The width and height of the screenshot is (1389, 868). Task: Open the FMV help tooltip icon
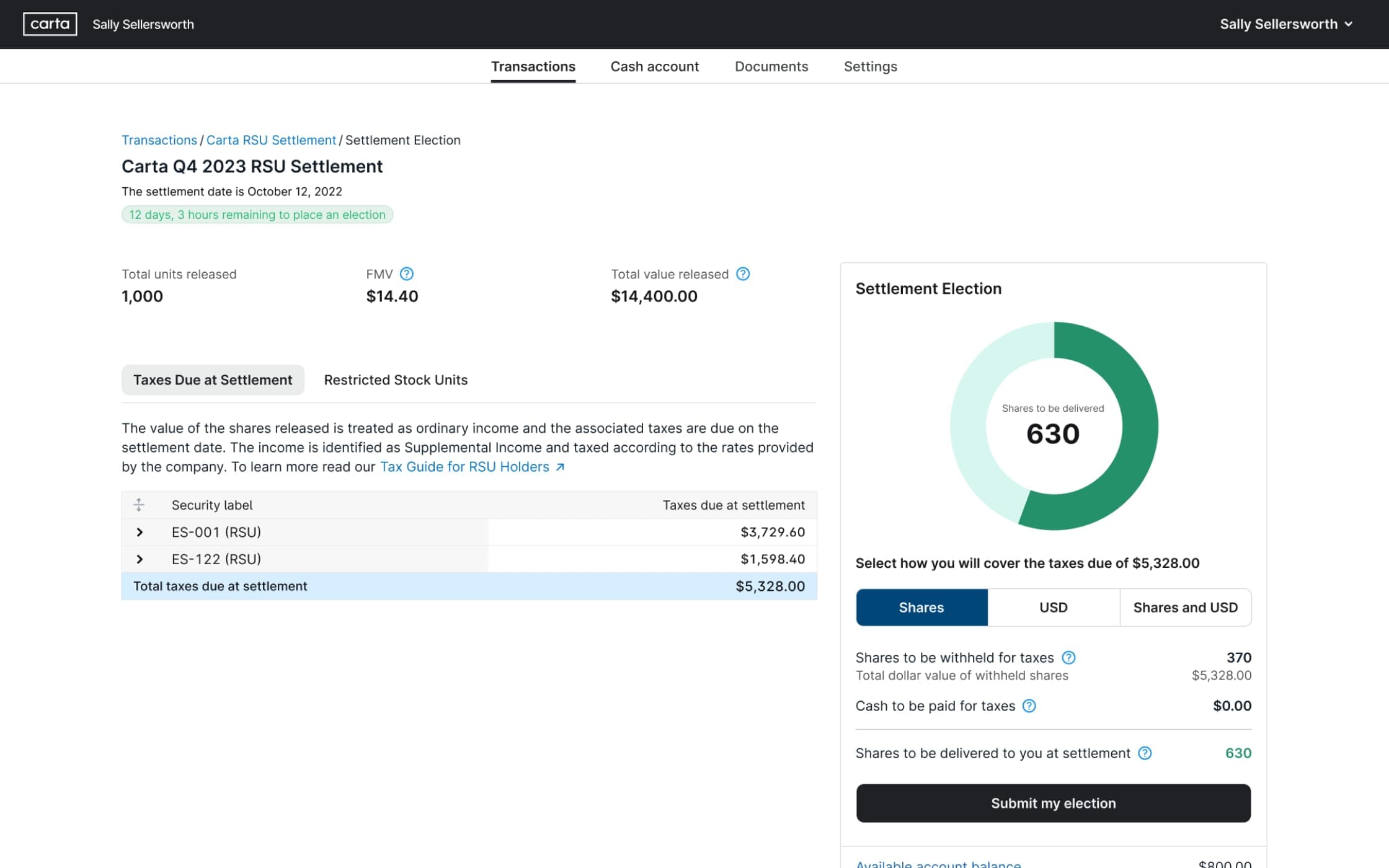(407, 273)
